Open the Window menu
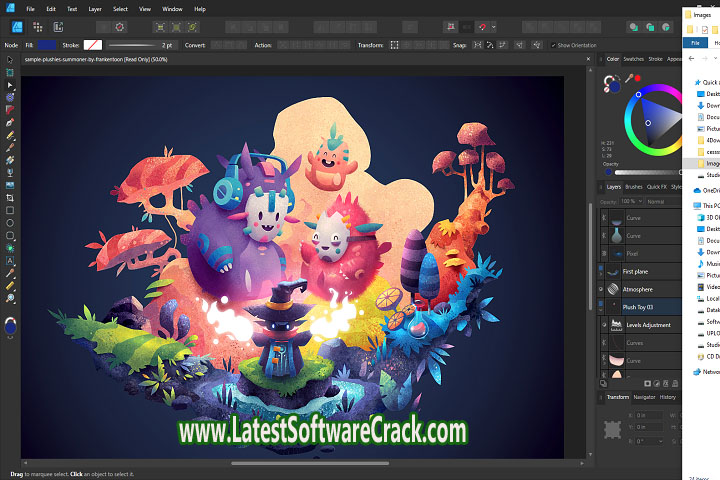 (172, 9)
